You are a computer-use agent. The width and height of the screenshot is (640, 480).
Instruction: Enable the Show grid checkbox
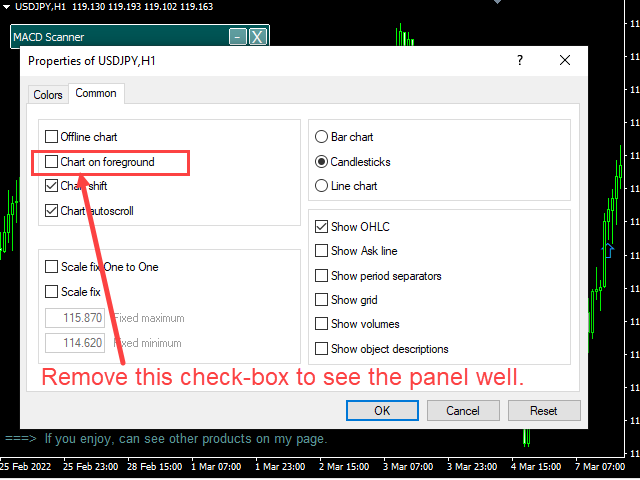tap(321, 300)
